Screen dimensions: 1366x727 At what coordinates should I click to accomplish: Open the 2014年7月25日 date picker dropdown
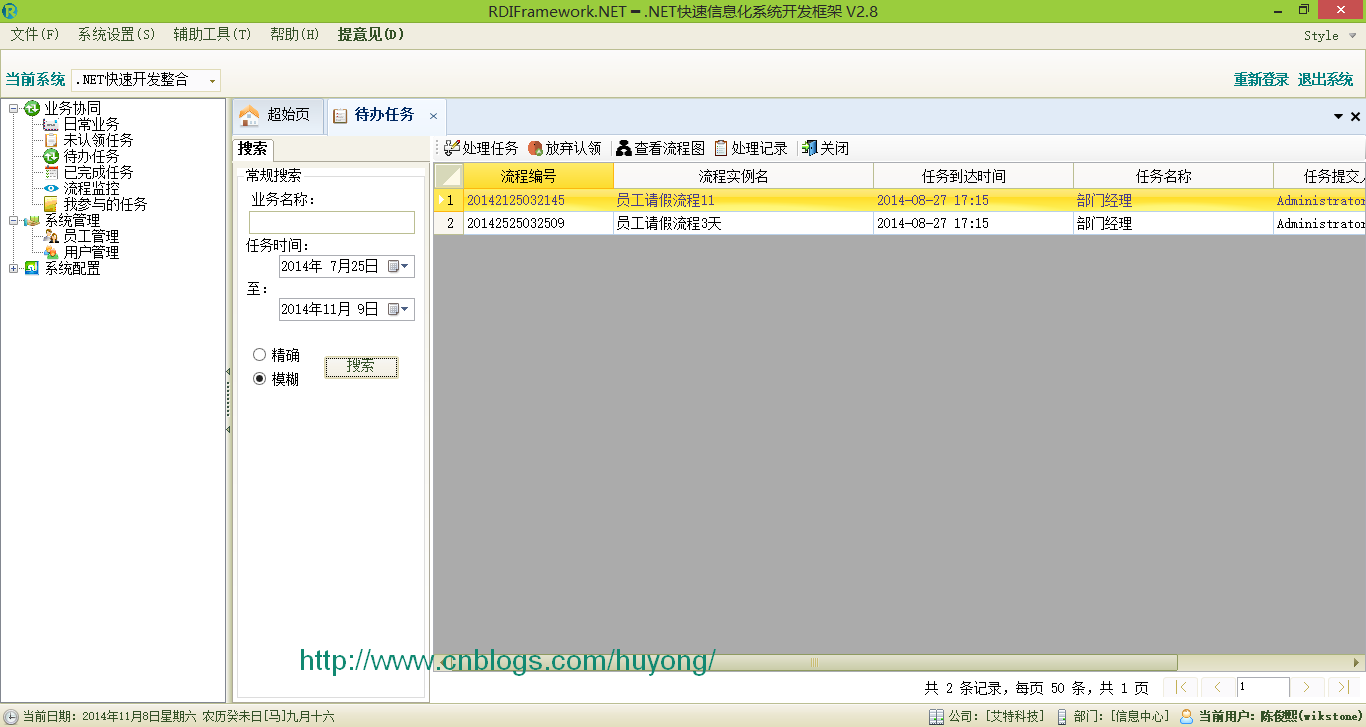[406, 267]
